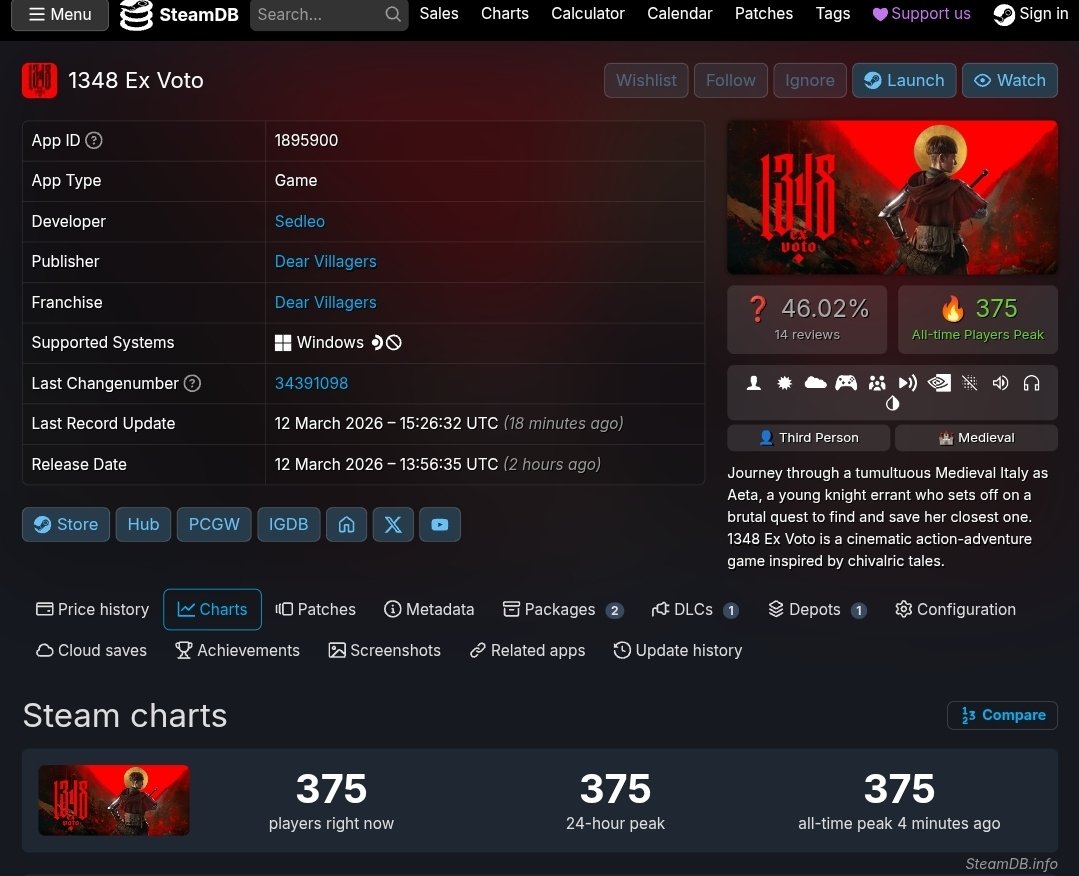
Task: Click the half-filled contrast circle icon
Action: pos(893,403)
